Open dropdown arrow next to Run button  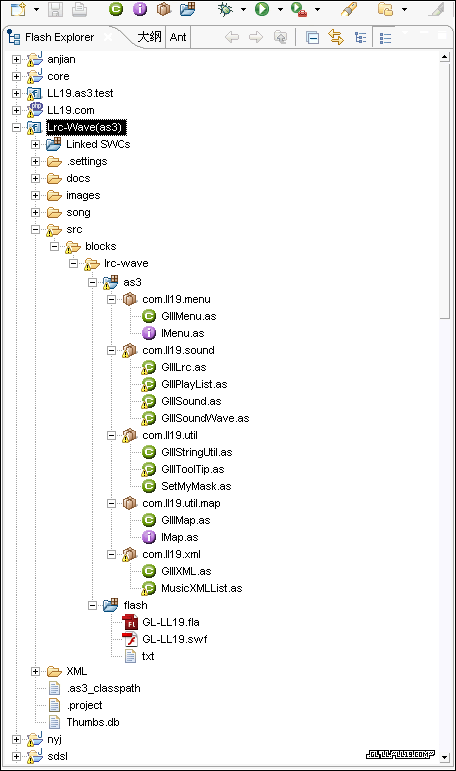click(280, 9)
